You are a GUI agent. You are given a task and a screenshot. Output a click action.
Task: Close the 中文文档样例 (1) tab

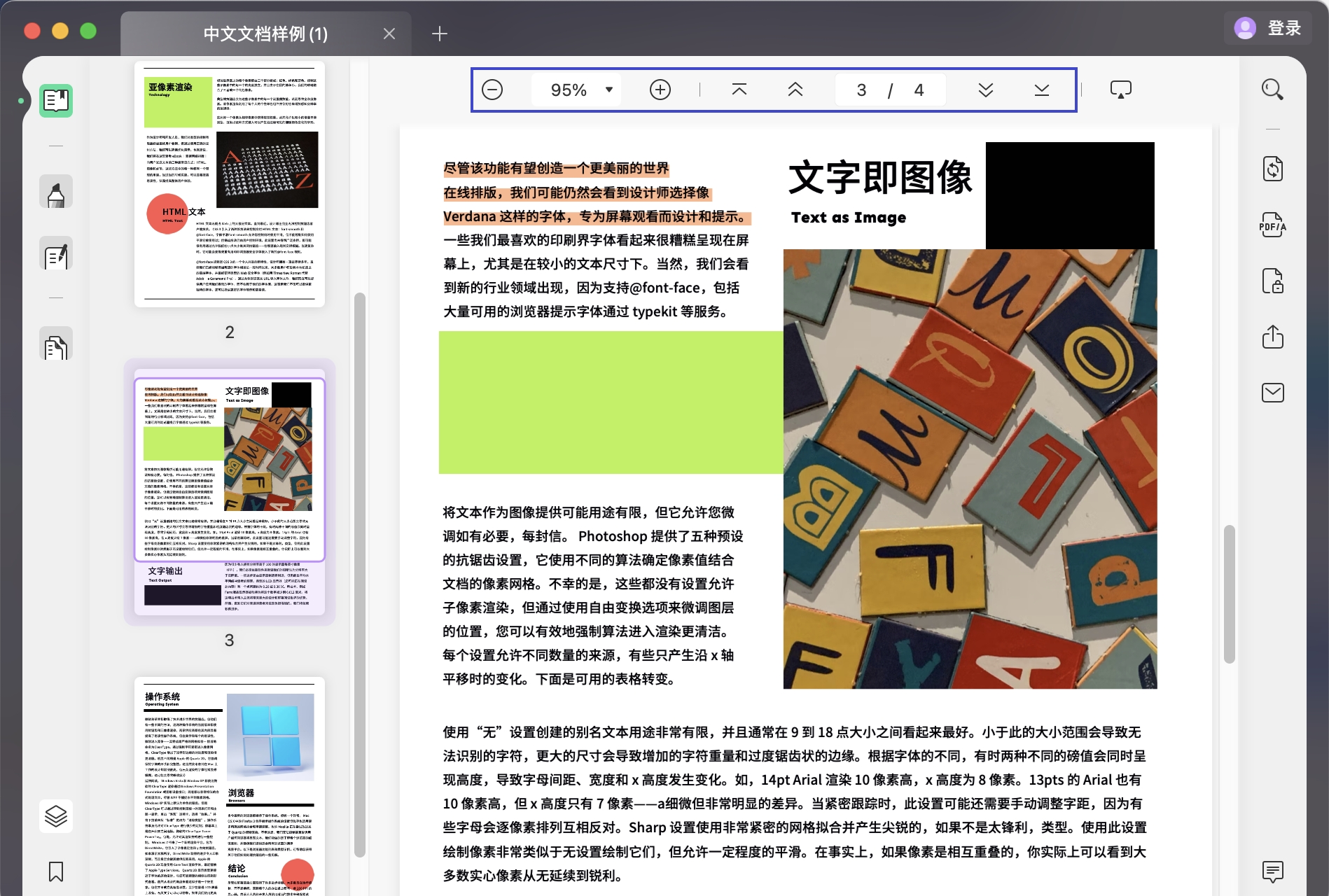coord(389,34)
